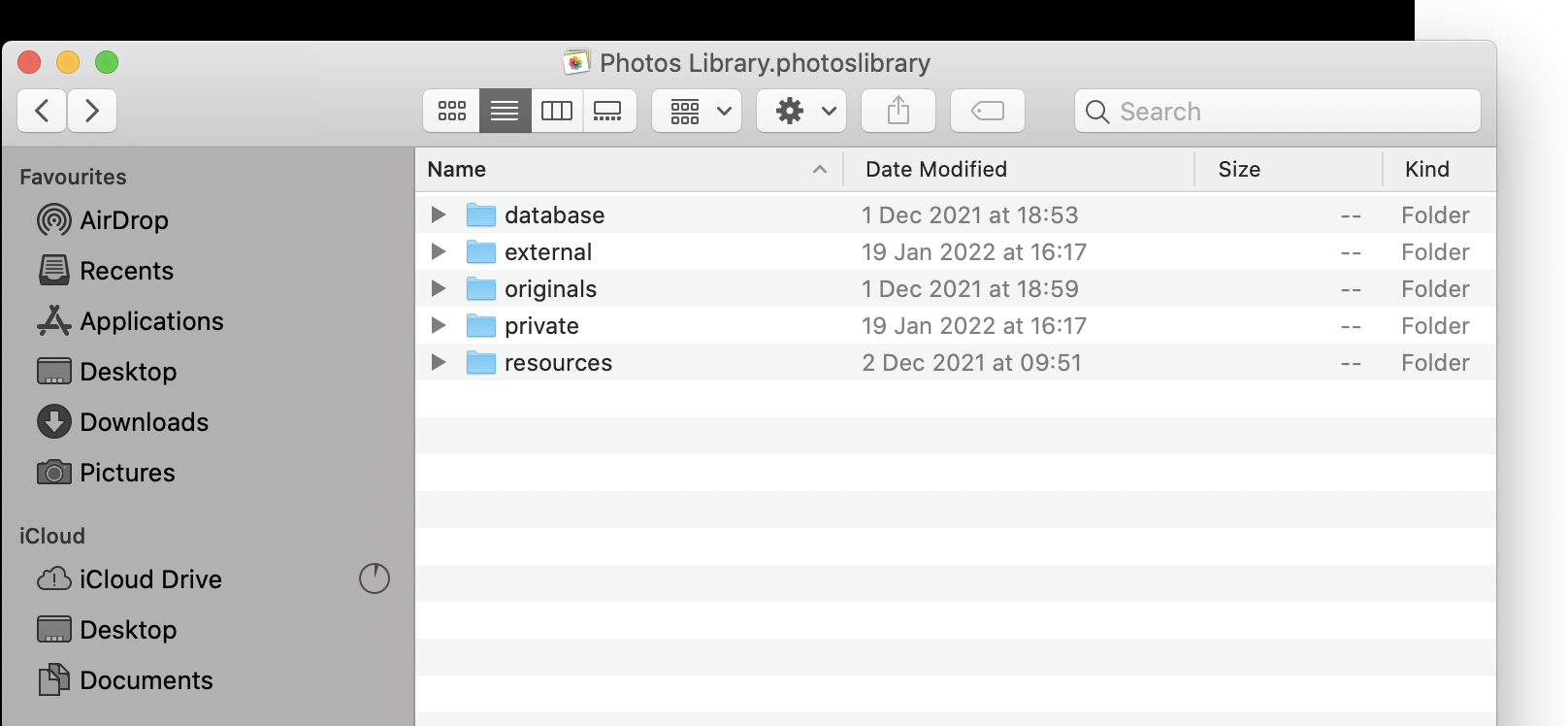Viewport: 1568px width, 726px height.
Task: Switch to icon view
Action: coord(452,111)
